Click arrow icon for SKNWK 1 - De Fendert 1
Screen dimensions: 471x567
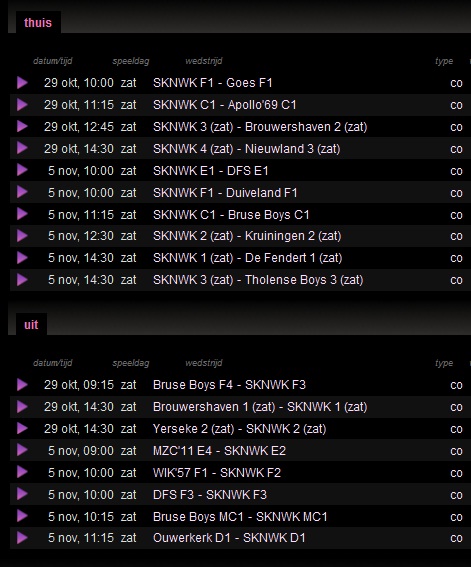click(x=22, y=258)
